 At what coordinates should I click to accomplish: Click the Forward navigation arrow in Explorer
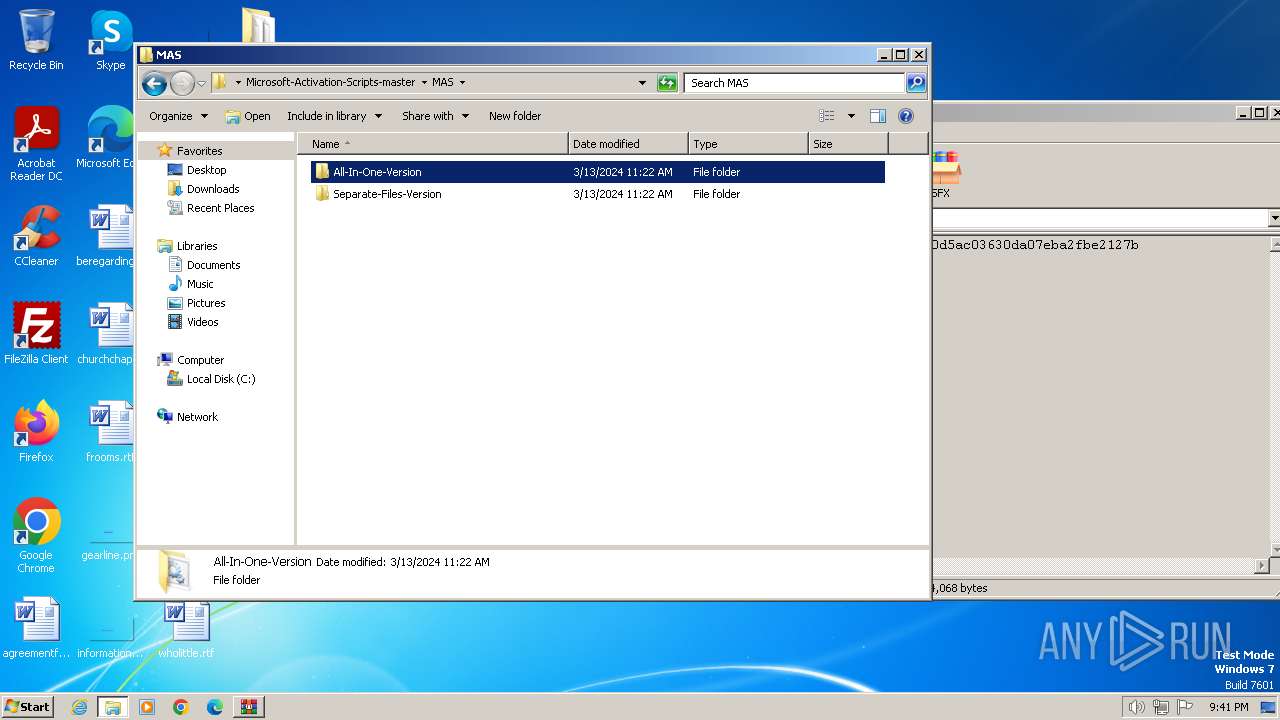pos(182,83)
